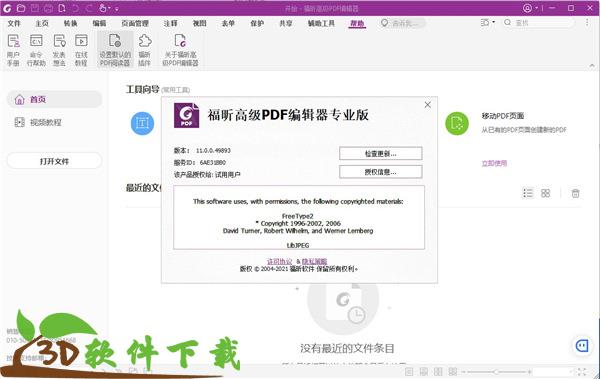Switch to the 共享 Share tab

click(x=285, y=23)
